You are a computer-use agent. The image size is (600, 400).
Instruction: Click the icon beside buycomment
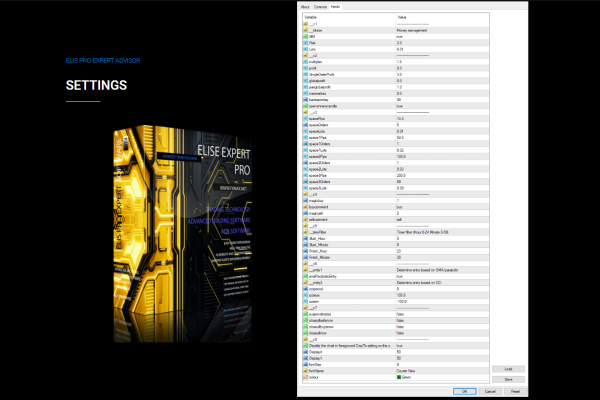305,207
